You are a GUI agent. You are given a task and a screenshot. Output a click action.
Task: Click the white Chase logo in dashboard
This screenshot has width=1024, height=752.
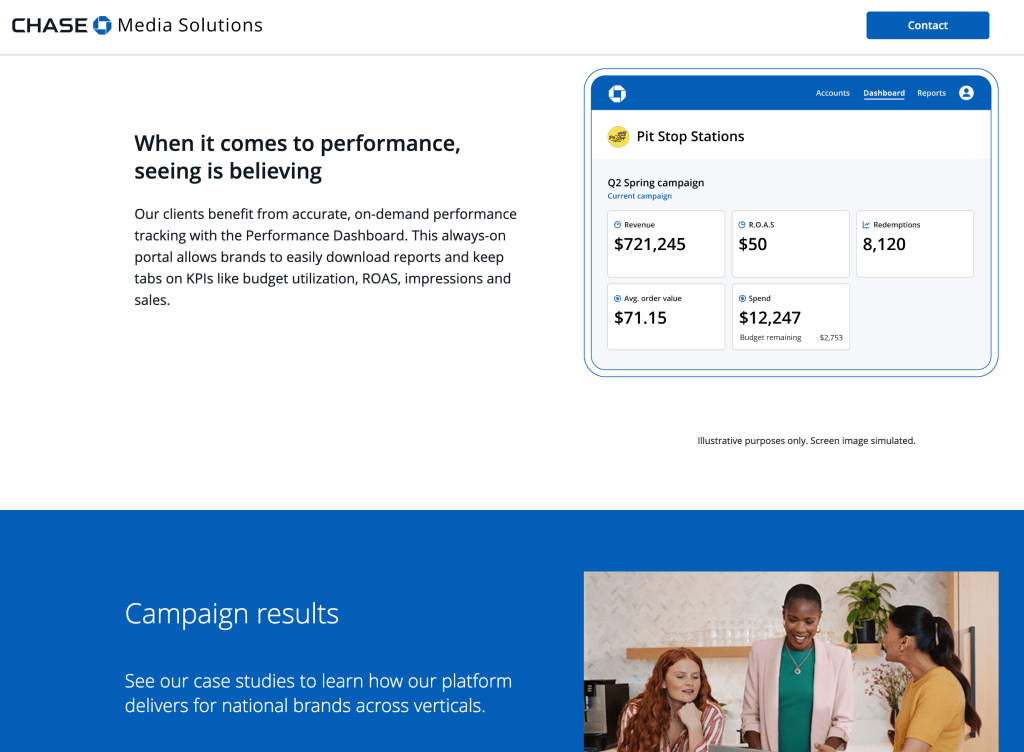click(x=617, y=93)
